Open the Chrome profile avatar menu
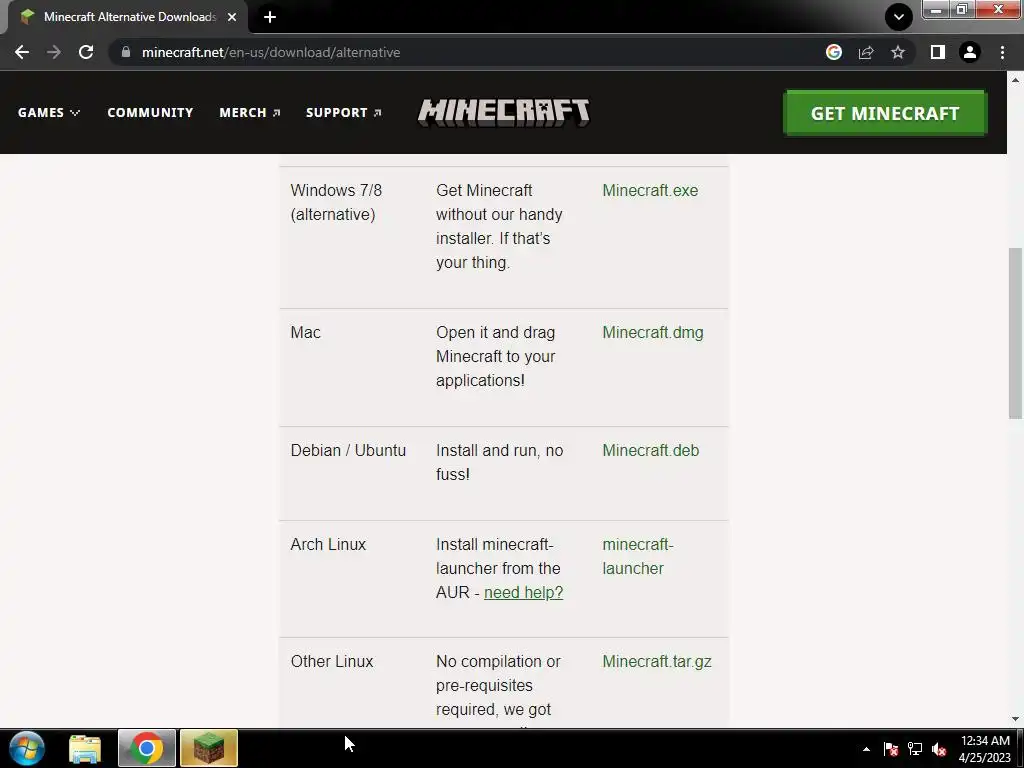The image size is (1024, 768). pyautogui.click(x=970, y=52)
